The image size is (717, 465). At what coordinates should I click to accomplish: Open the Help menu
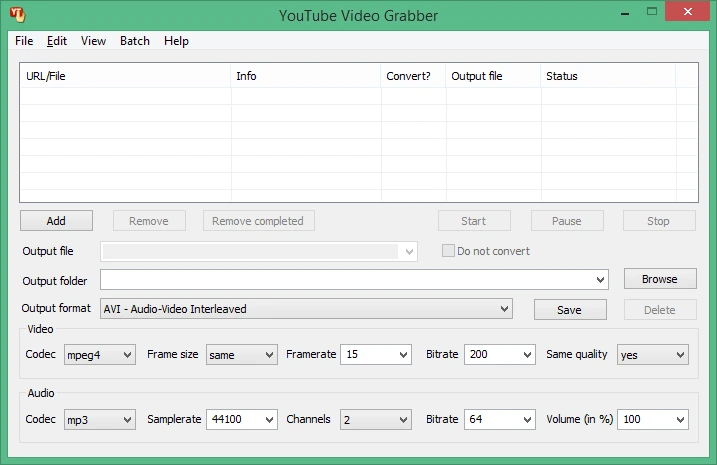pyautogui.click(x=177, y=41)
